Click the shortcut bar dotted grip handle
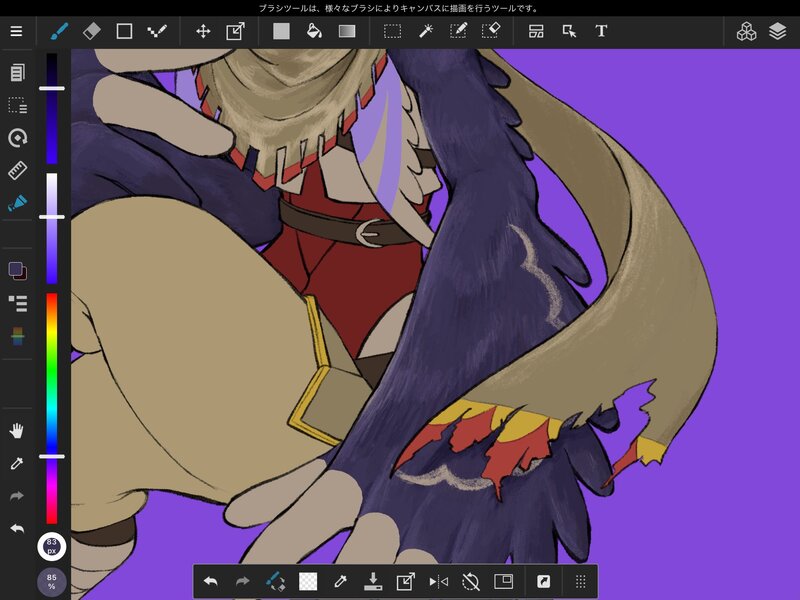The image size is (800, 600). coord(581,581)
